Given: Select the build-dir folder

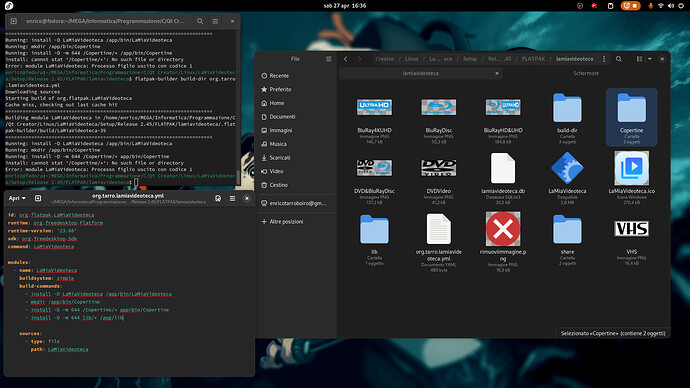Looking at the screenshot, I should (567, 117).
